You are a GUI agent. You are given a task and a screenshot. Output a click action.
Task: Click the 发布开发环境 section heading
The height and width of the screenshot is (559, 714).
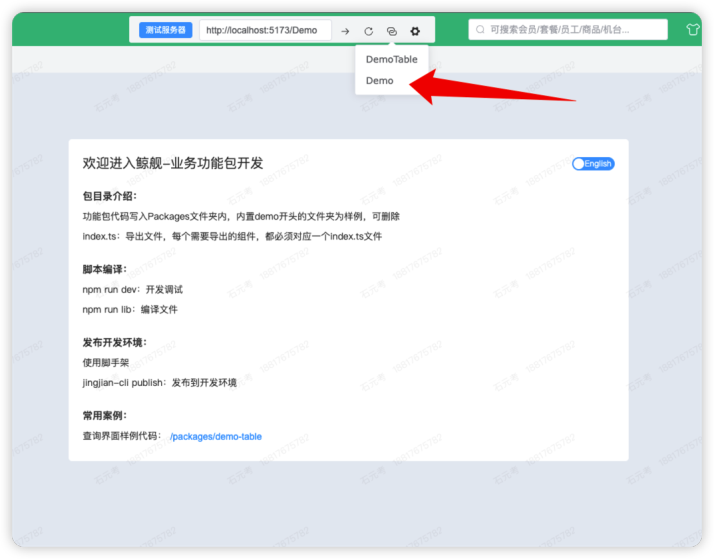pyautogui.click(x=115, y=342)
